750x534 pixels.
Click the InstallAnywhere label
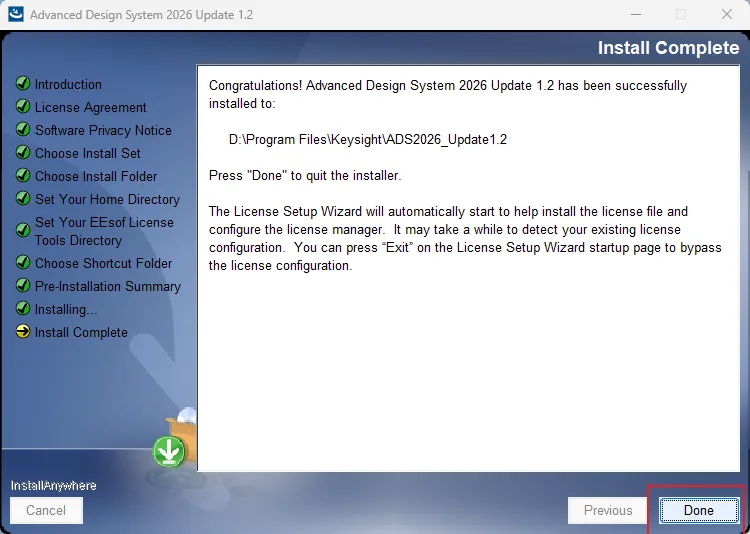54,485
